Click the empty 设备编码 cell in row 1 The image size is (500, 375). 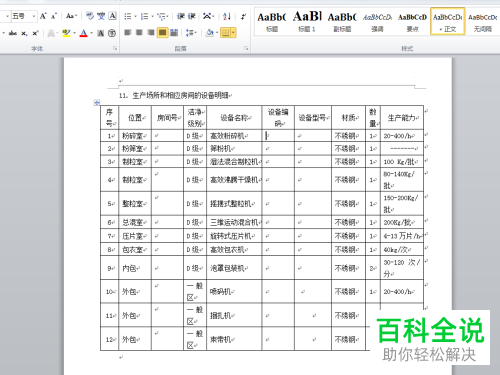point(278,136)
